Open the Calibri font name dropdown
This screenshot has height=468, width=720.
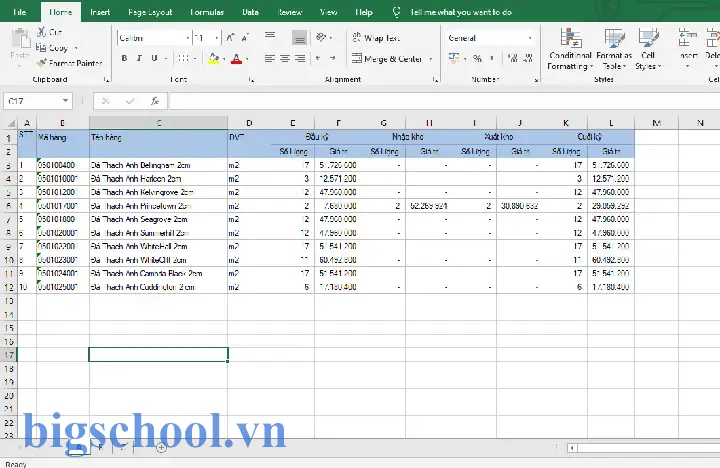click(x=187, y=38)
